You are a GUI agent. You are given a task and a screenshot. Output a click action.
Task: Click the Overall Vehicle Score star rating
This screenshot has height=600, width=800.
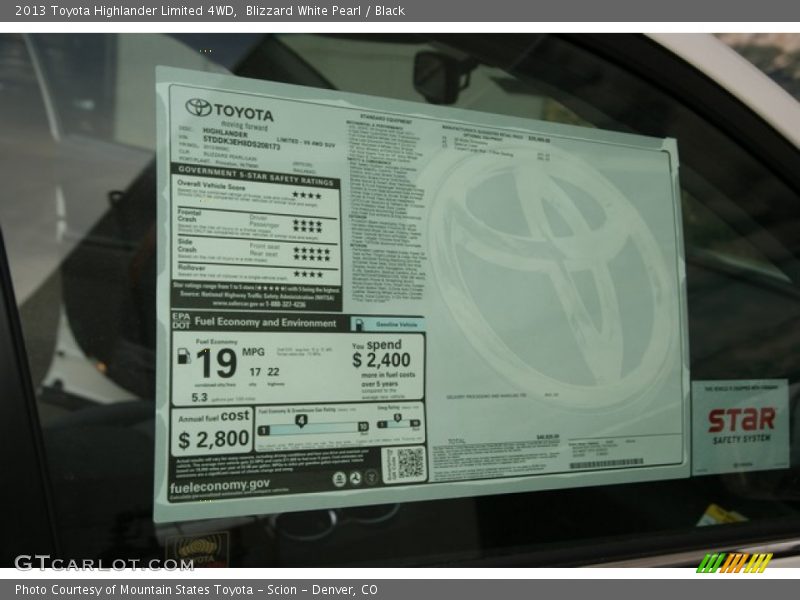tap(306, 195)
